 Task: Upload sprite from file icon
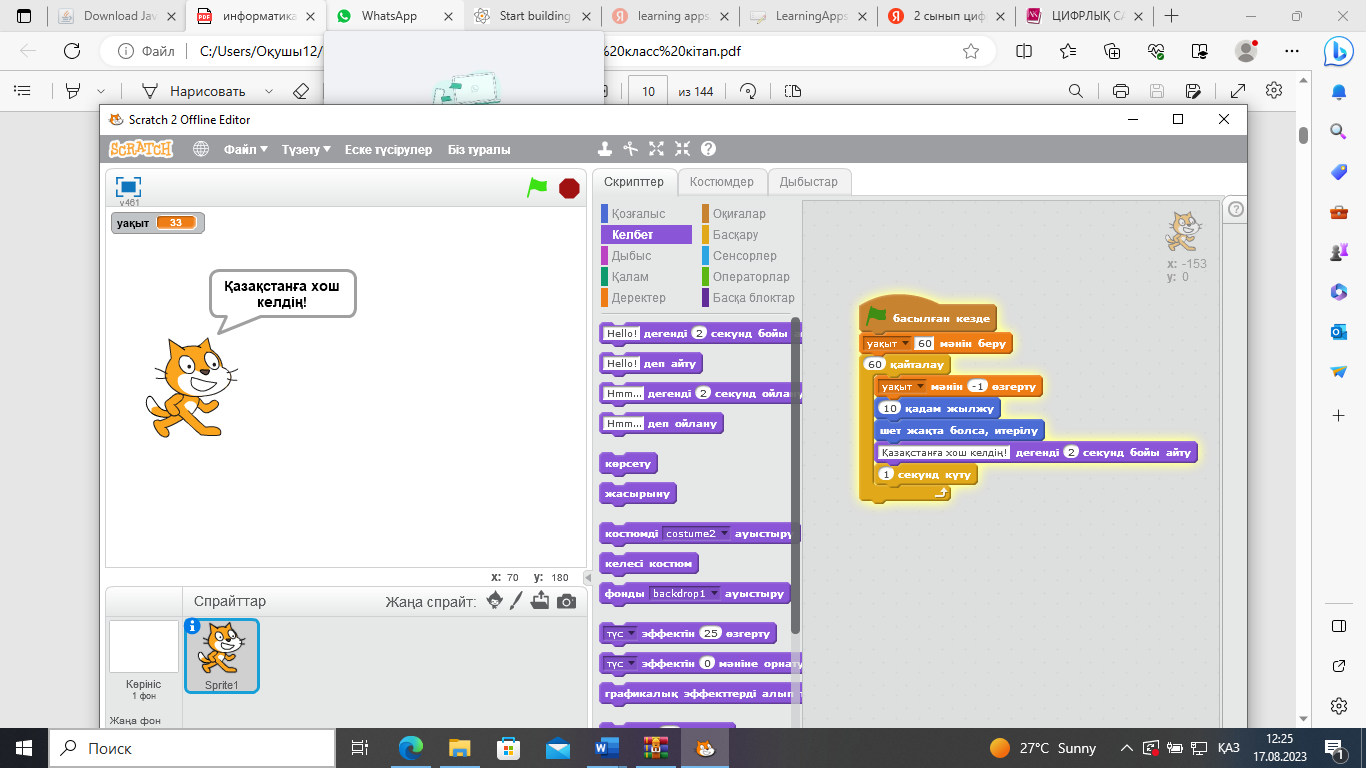pyautogui.click(x=540, y=601)
